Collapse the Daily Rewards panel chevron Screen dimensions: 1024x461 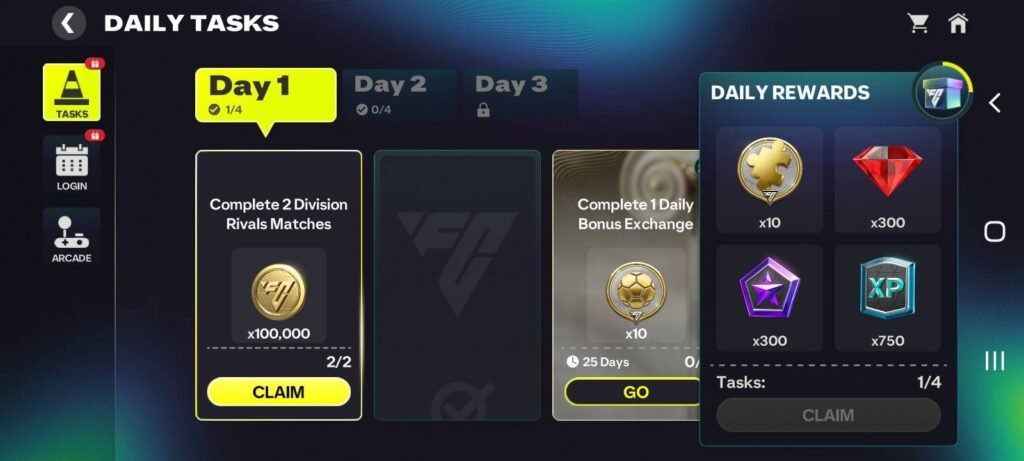point(994,103)
